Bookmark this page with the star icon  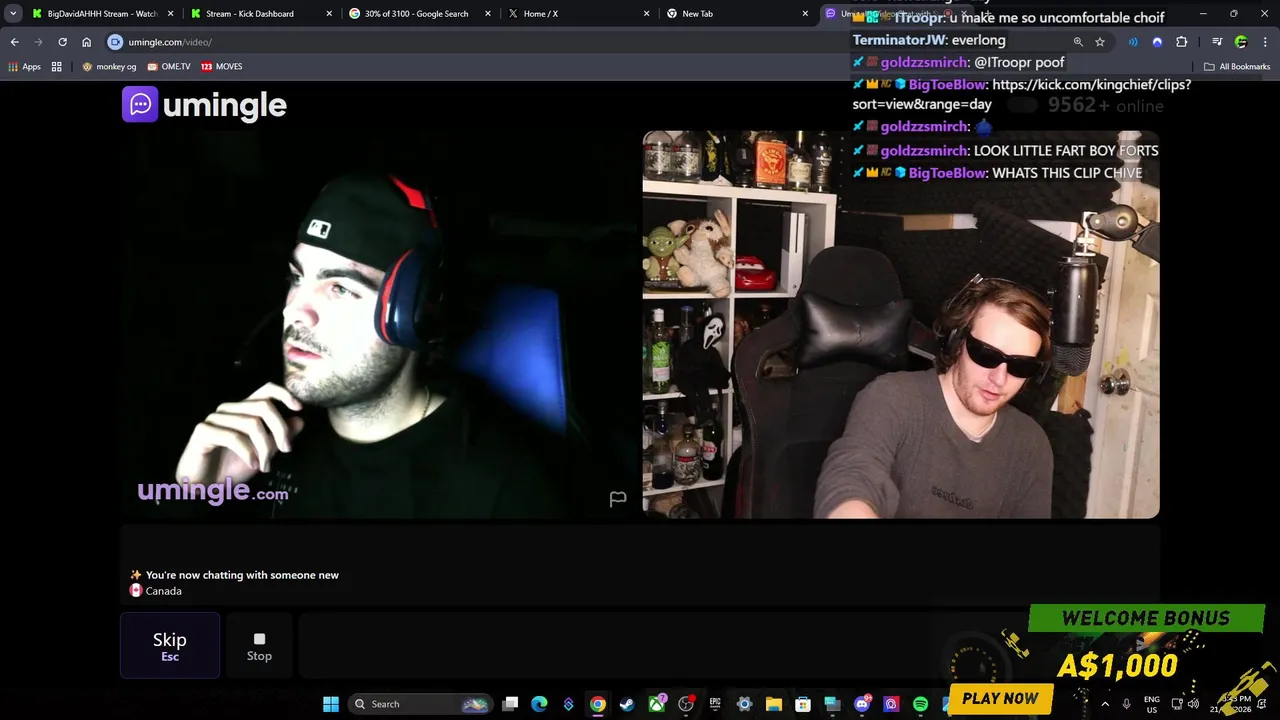1100,42
